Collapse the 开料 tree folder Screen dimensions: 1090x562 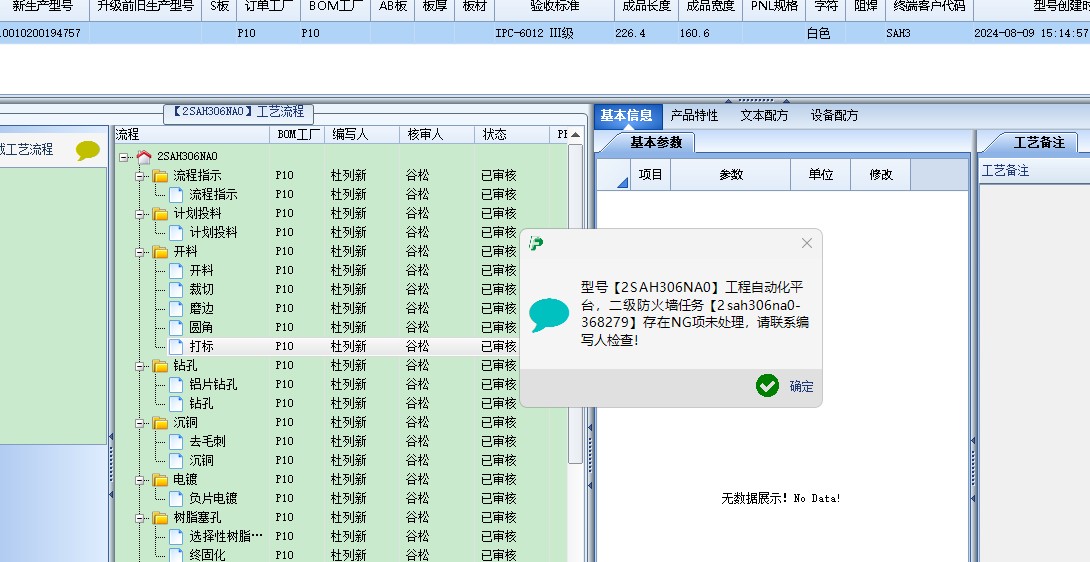pyautogui.click(x=140, y=252)
